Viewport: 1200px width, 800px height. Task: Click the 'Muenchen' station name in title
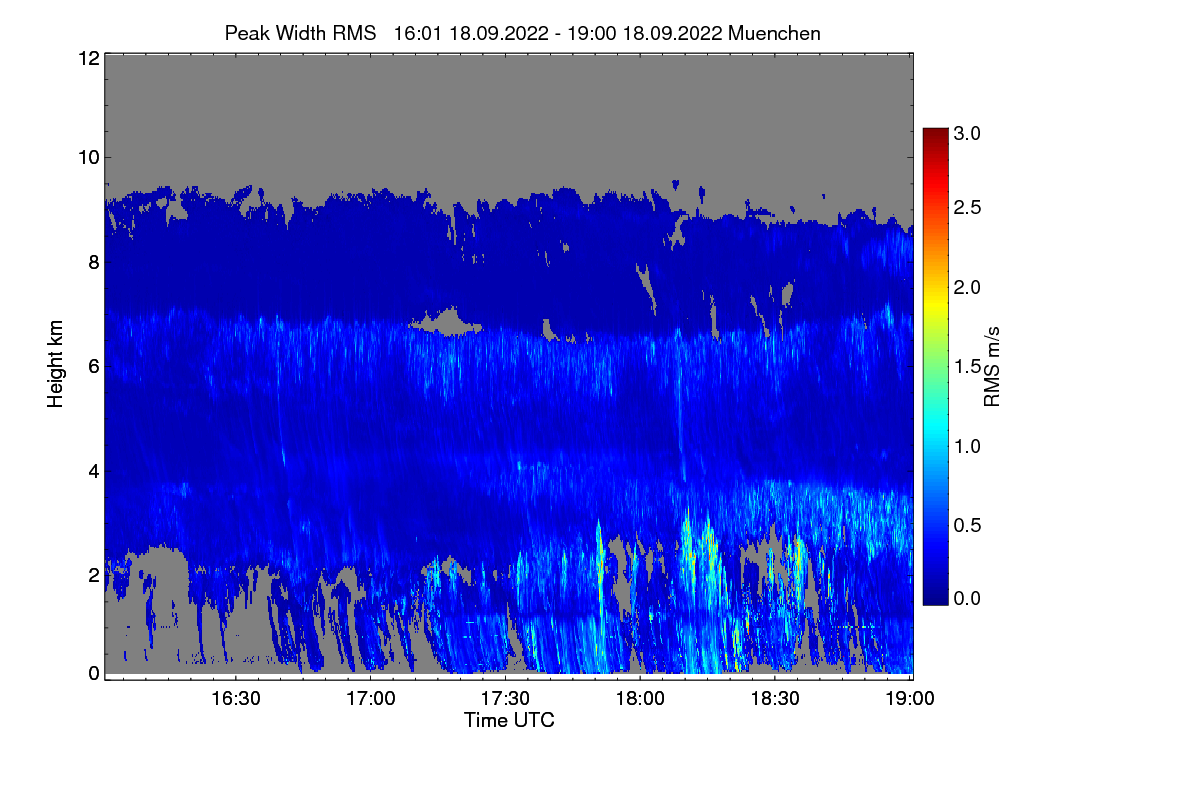[775, 33]
